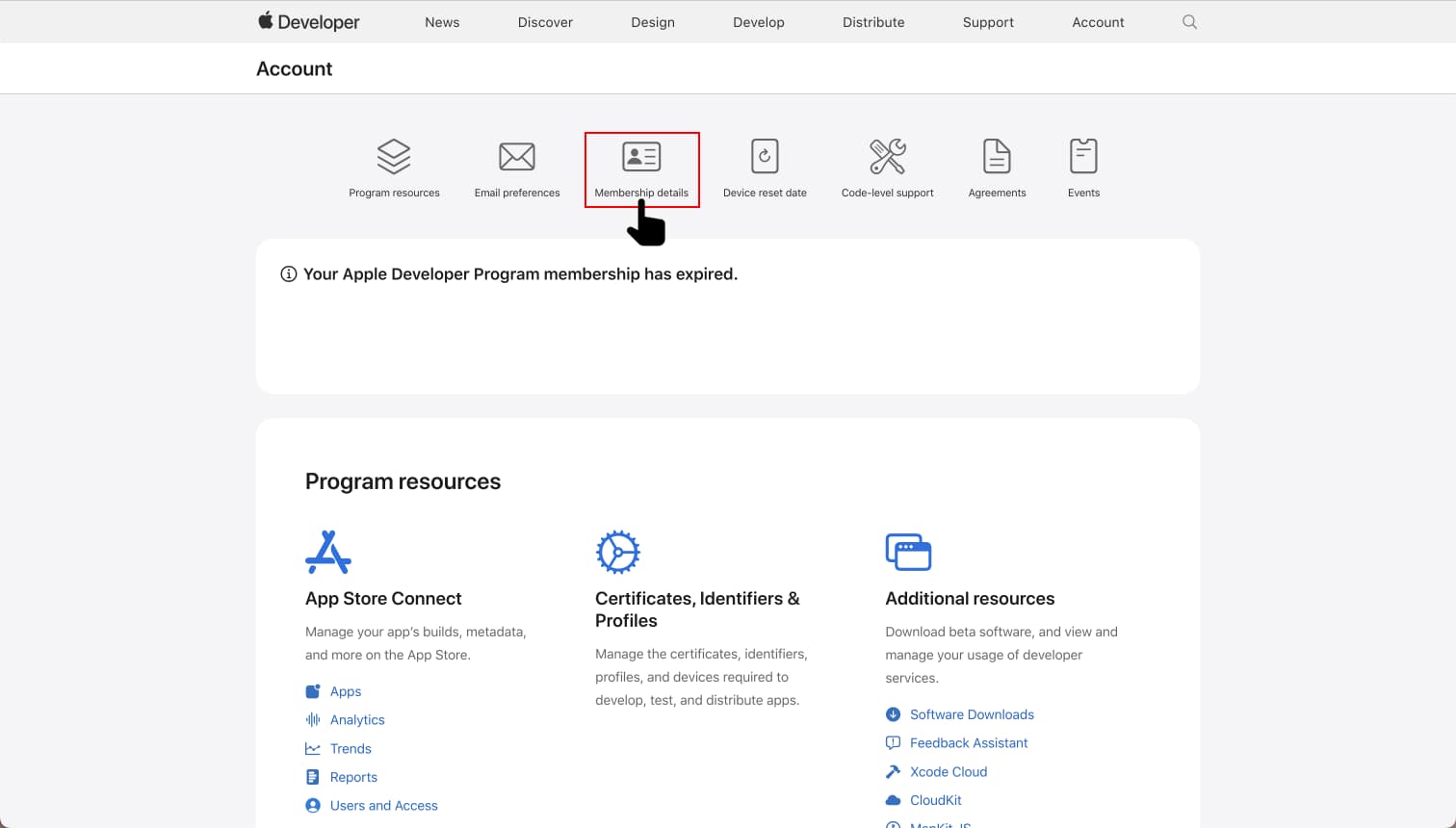This screenshot has height=828, width=1456.
Task: Open Program resources from the icon row
Action: [394, 155]
